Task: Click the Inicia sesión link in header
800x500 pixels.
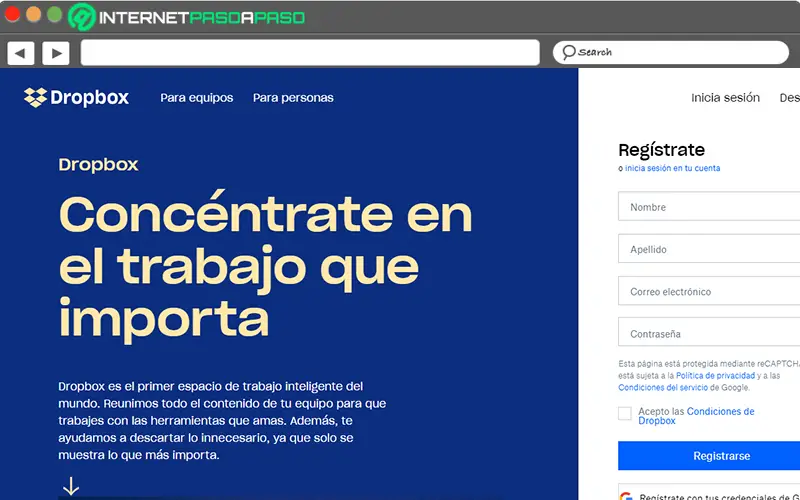Action: [x=725, y=97]
